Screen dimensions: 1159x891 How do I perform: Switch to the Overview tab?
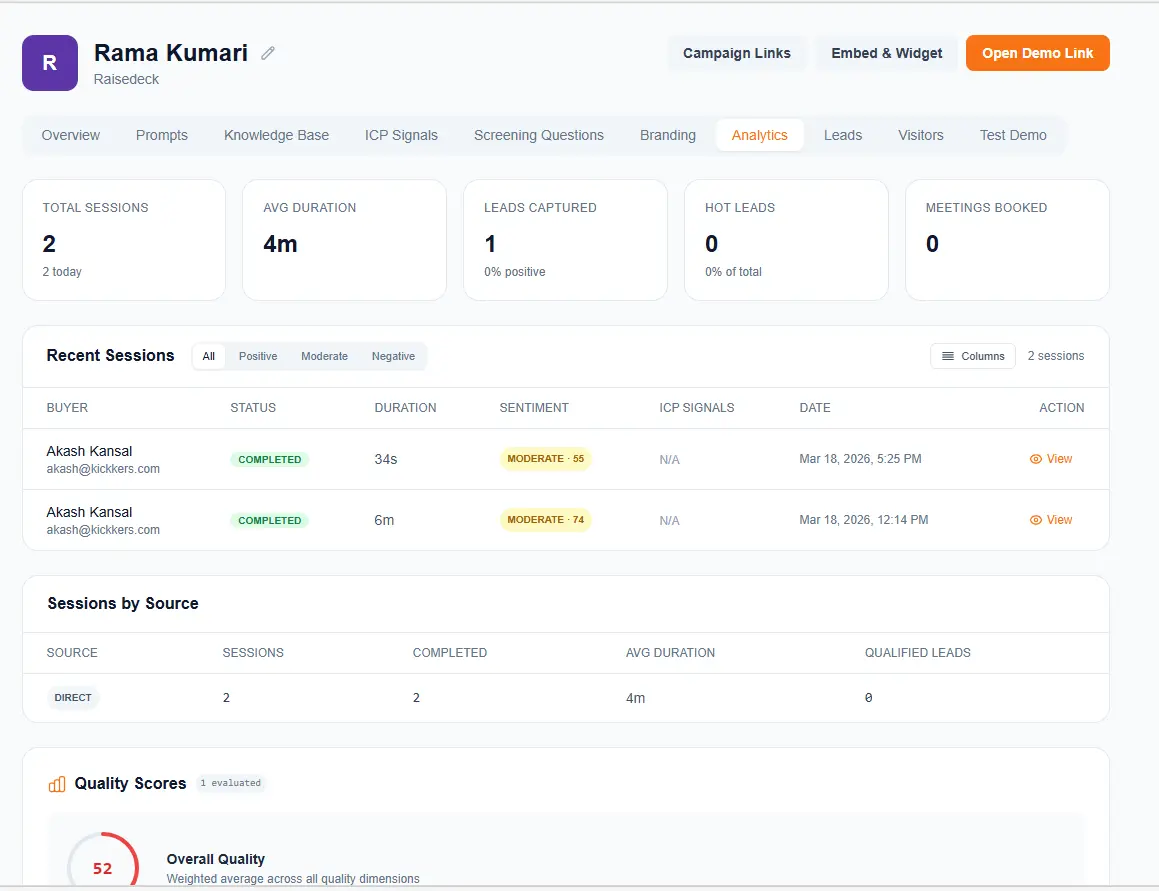coord(70,135)
